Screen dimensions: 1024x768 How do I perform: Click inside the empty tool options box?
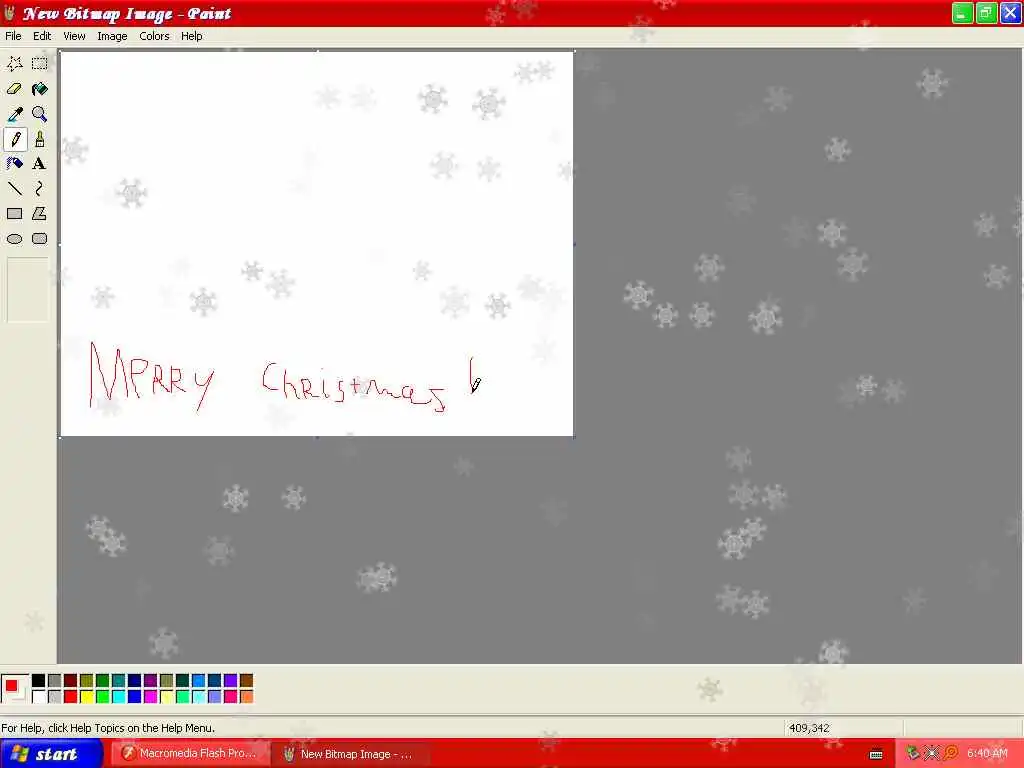coord(27,290)
